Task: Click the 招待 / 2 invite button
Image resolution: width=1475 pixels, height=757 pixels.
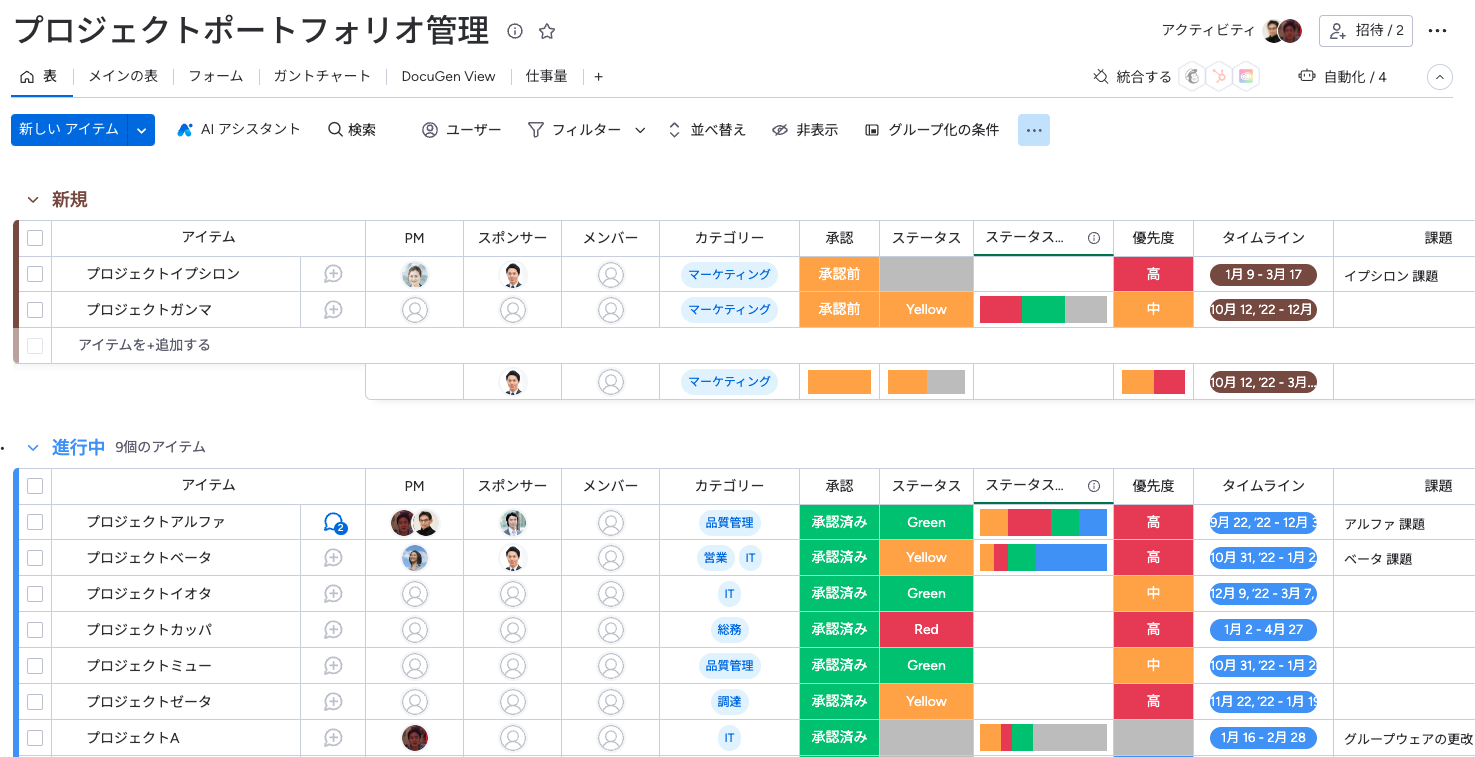Action: click(x=1366, y=31)
